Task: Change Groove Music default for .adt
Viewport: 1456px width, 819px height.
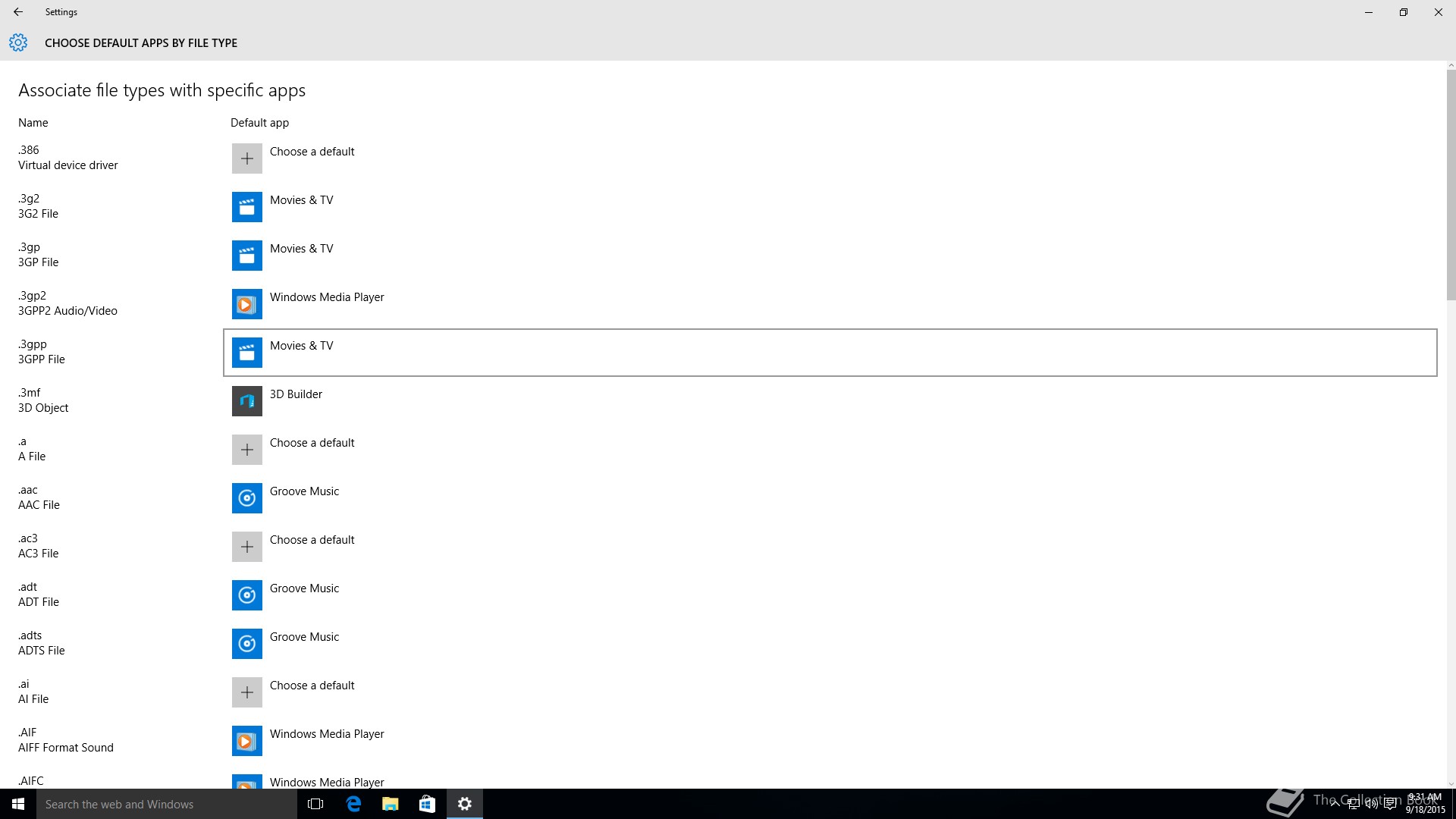Action: (x=830, y=595)
